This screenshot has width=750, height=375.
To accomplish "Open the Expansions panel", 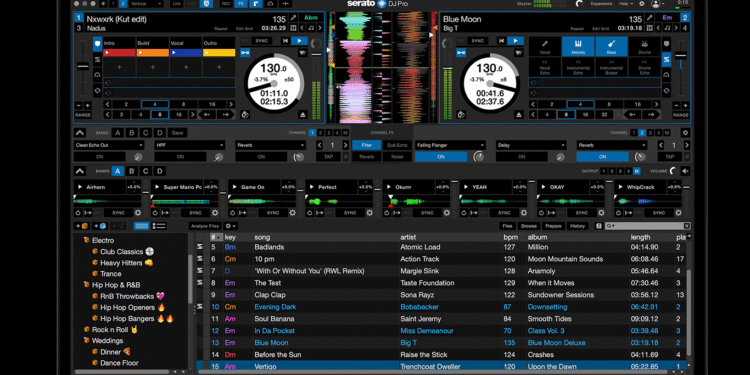I will 601,4.
